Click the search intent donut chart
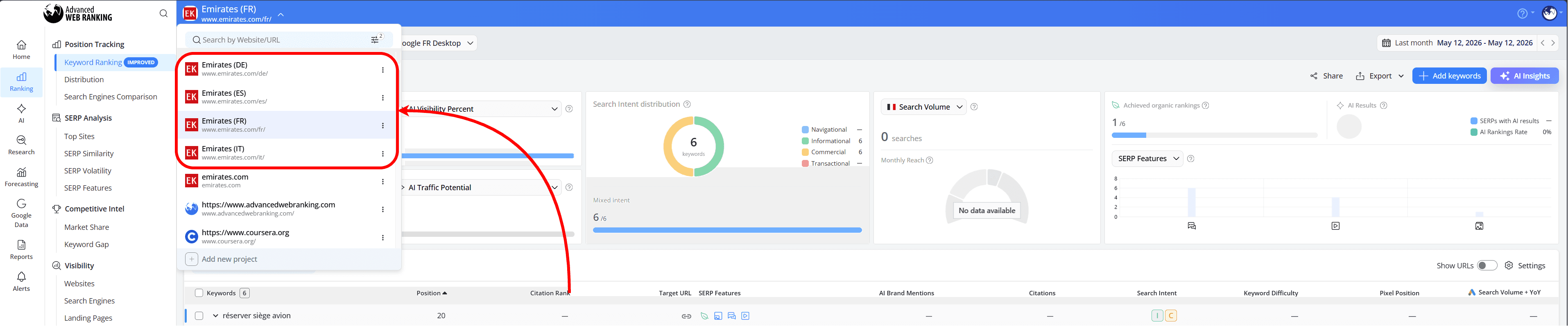 click(693, 146)
